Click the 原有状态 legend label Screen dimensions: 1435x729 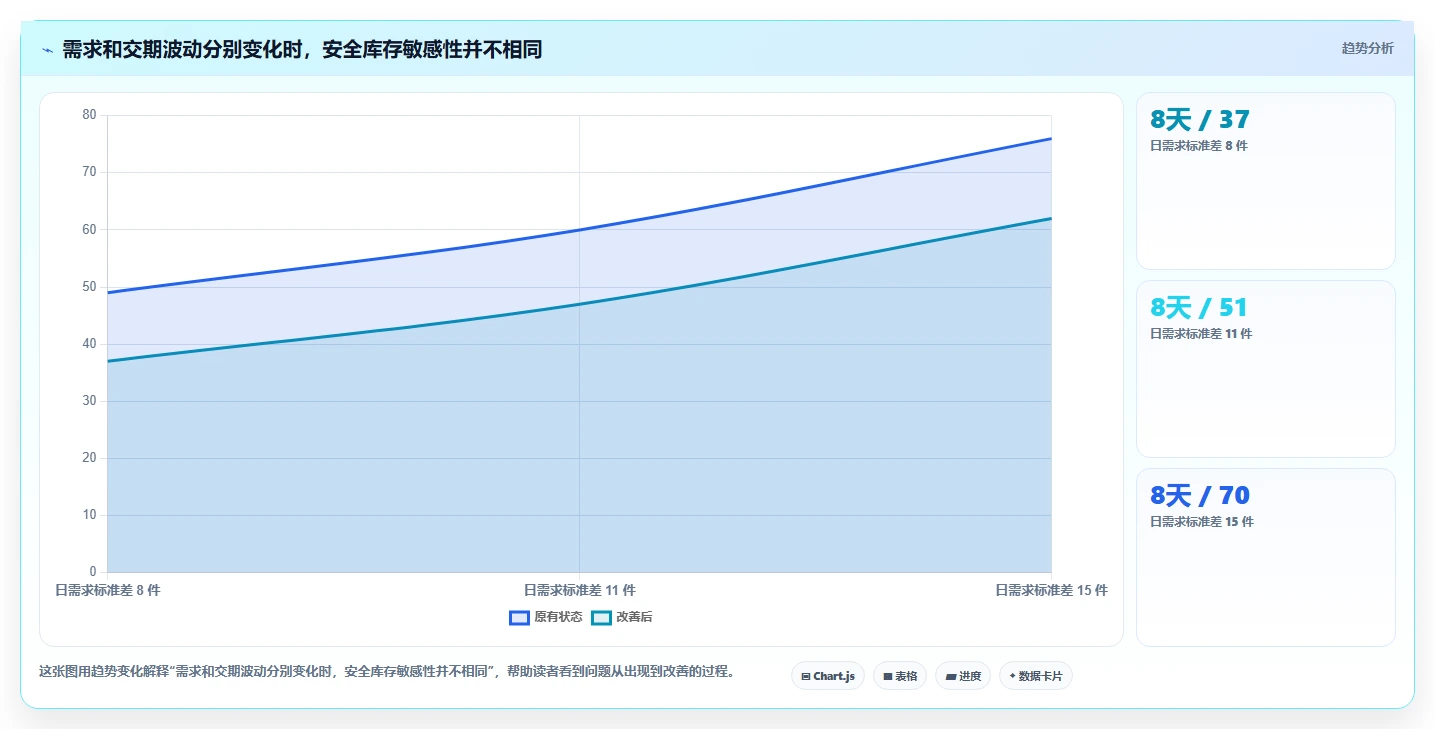pyautogui.click(x=558, y=618)
